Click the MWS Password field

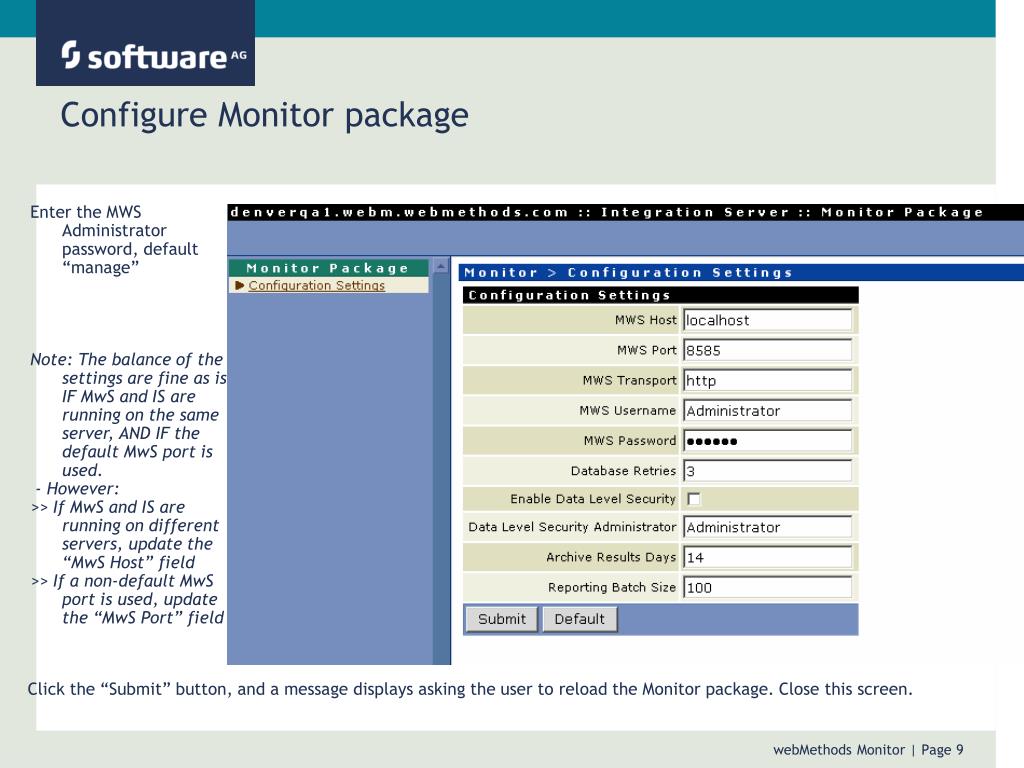pyautogui.click(x=767, y=441)
